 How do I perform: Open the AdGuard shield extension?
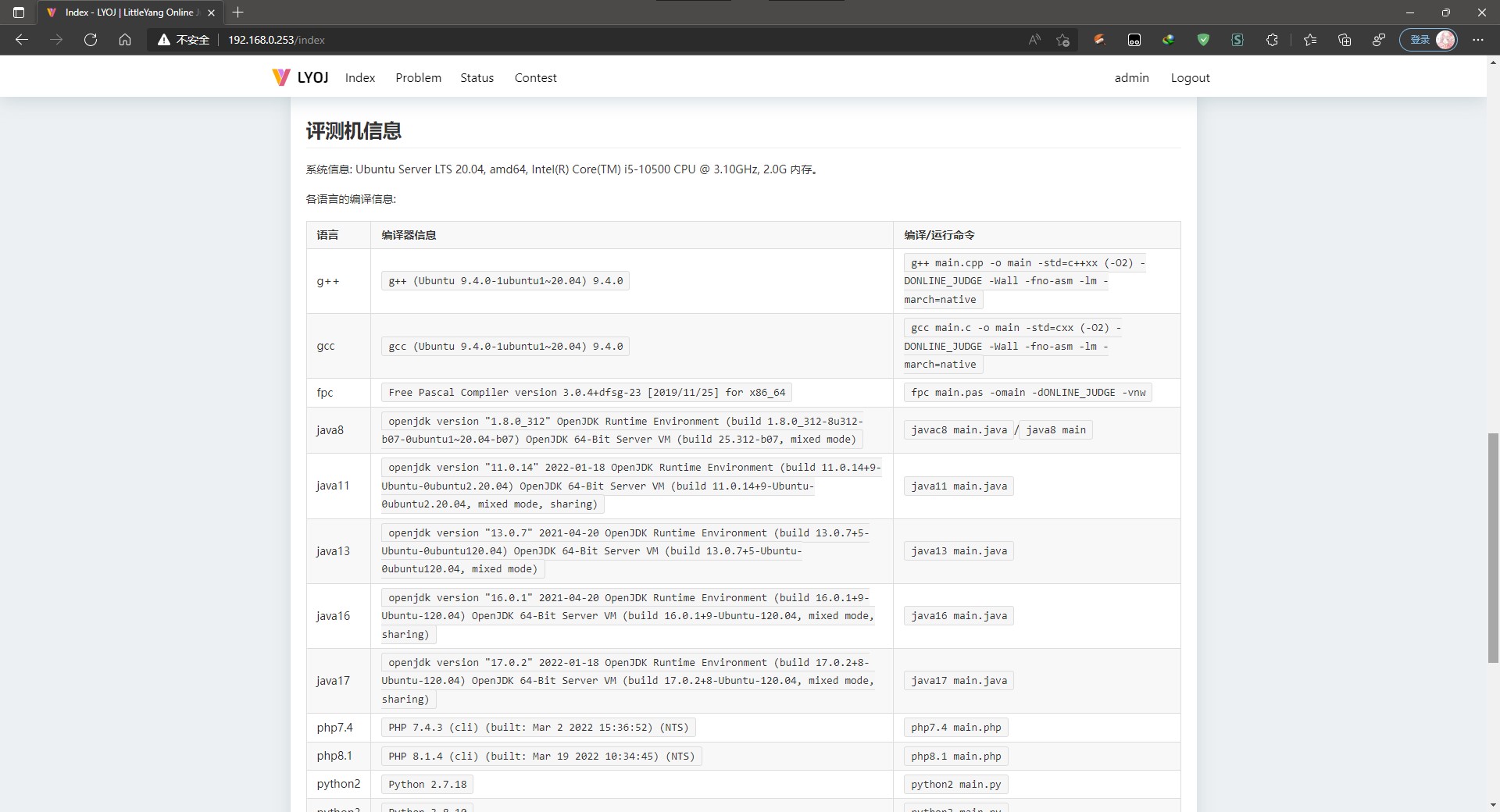[1202, 40]
